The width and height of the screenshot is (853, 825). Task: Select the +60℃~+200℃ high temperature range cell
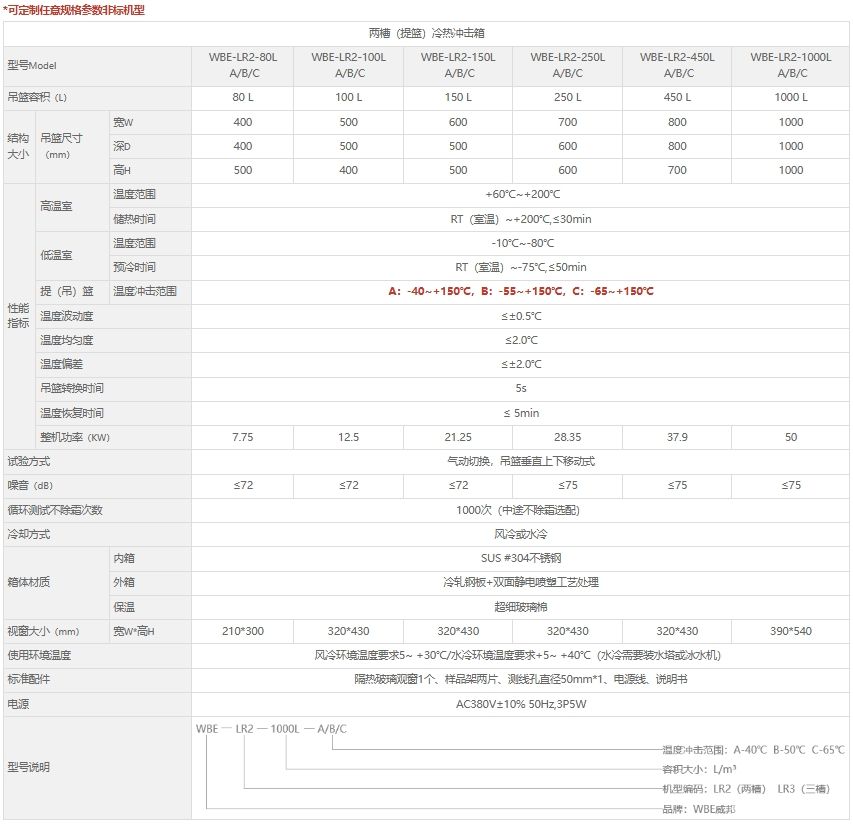click(520, 194)
